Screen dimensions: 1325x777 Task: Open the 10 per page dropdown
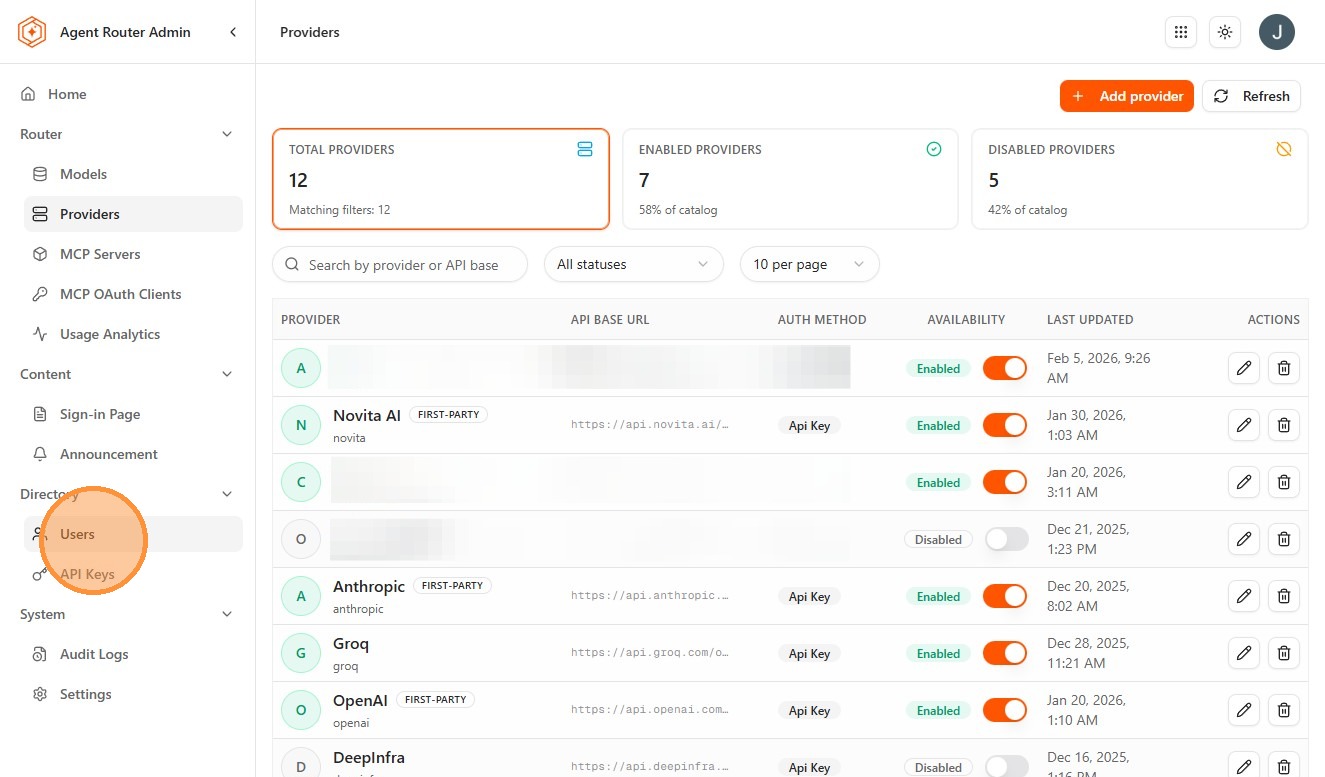(x=810, y=264)
